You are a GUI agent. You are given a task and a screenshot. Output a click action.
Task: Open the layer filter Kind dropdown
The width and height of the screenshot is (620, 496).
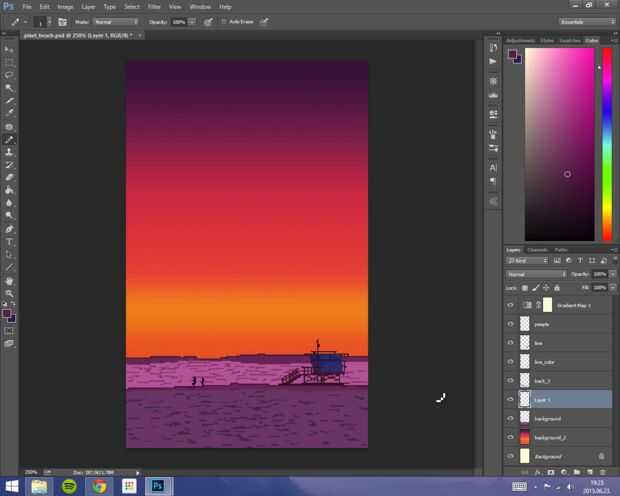pos(527,260)
